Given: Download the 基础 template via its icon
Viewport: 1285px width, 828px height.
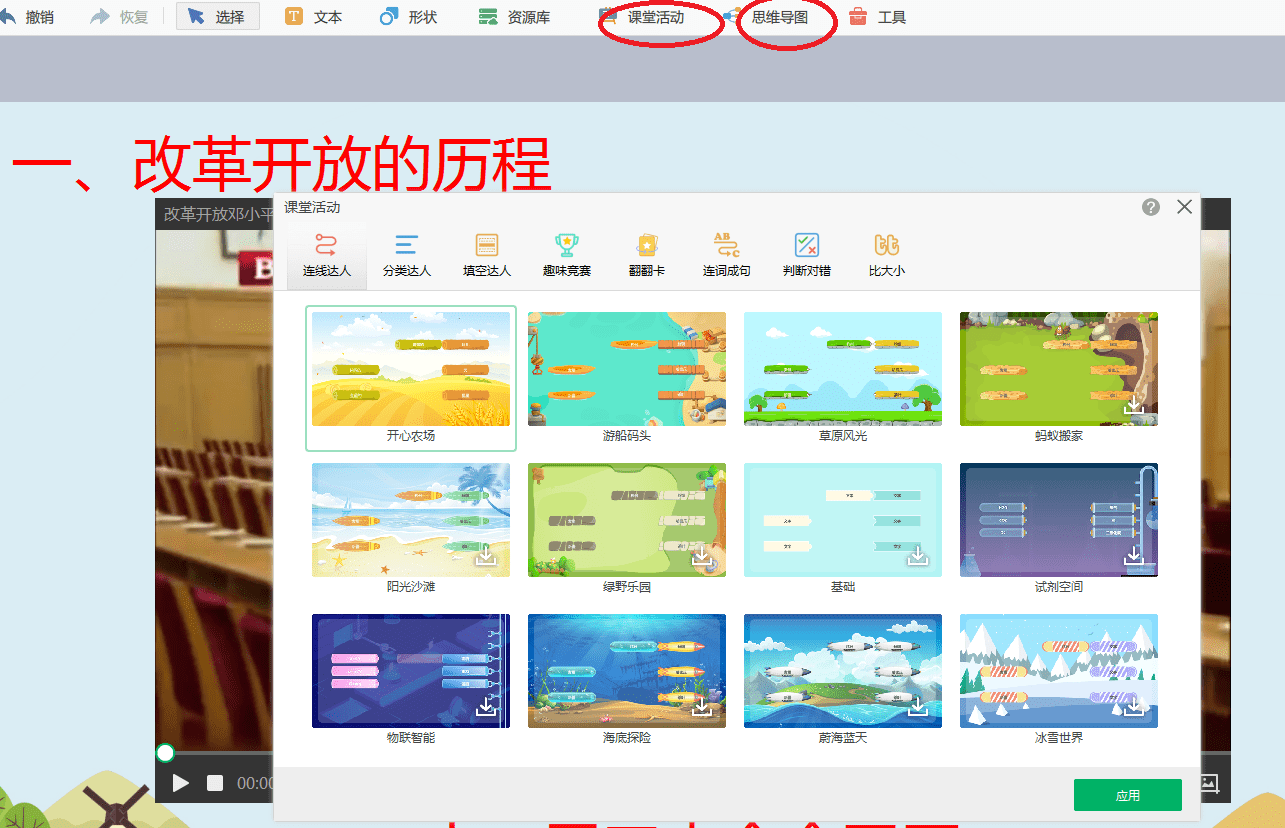Looking at the screenshot, I should 918,556.
